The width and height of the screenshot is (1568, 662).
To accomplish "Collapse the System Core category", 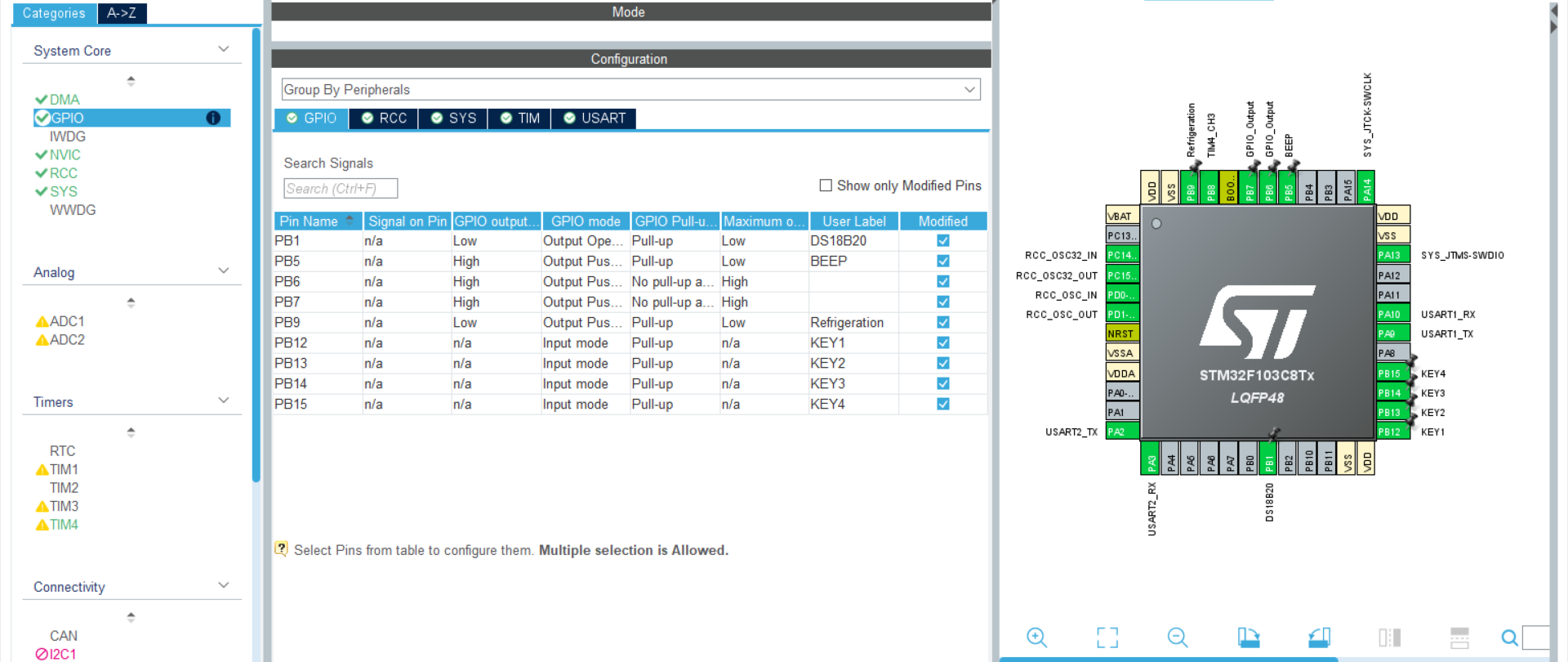I will [x=223, y=50].
